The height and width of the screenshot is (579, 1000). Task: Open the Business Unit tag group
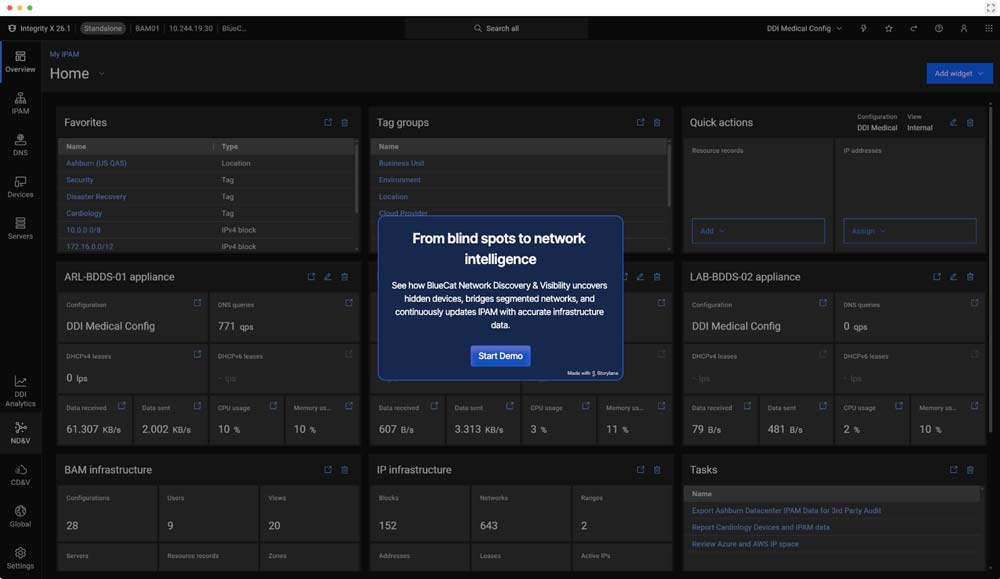(401, 163)
